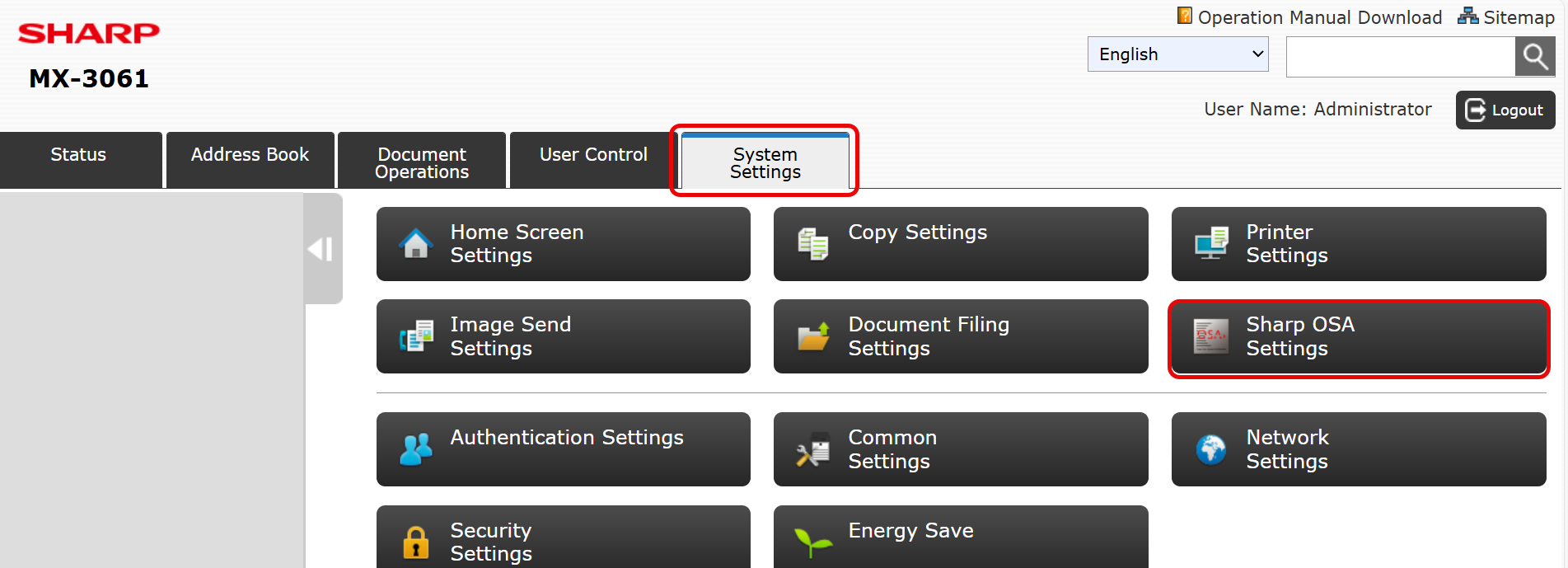Click the Network Settings globe icon
This screenshot has width=1568, height=568.
pyautogui.click(x=1211, y=449)
